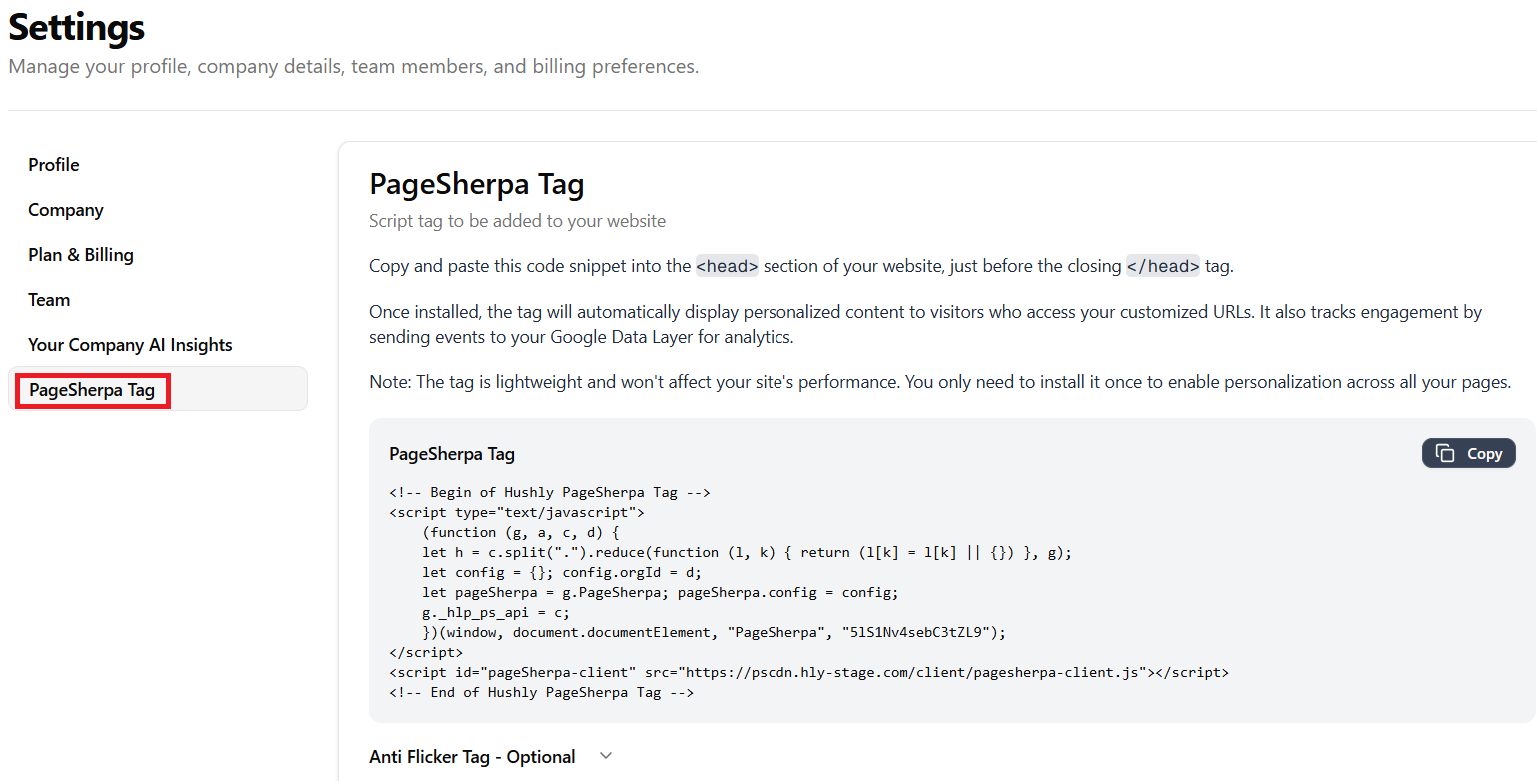The height and width of the screenshot is (781, 1537).
Task: Open the Company settings section
Action: click(x=66, y=210)
